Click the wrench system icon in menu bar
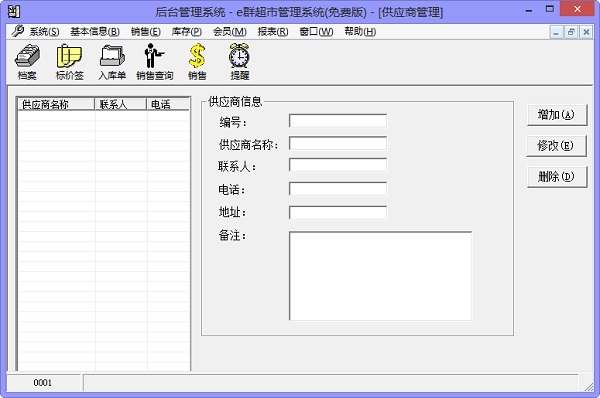Viewport: 600px width, 398px height. tap(18, 31)
